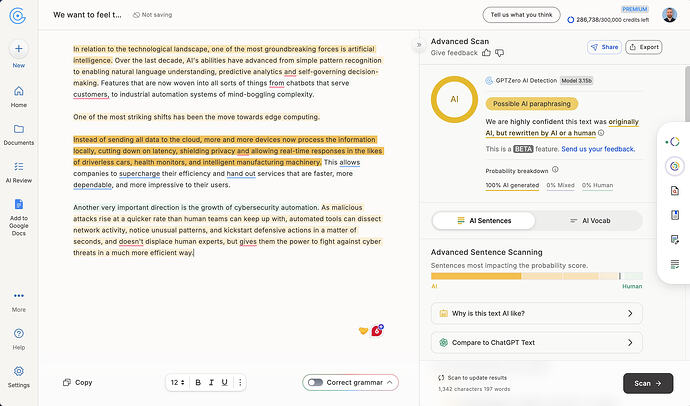Expand Why is this text AI like
690x406 pixels.
click(536, 313)
